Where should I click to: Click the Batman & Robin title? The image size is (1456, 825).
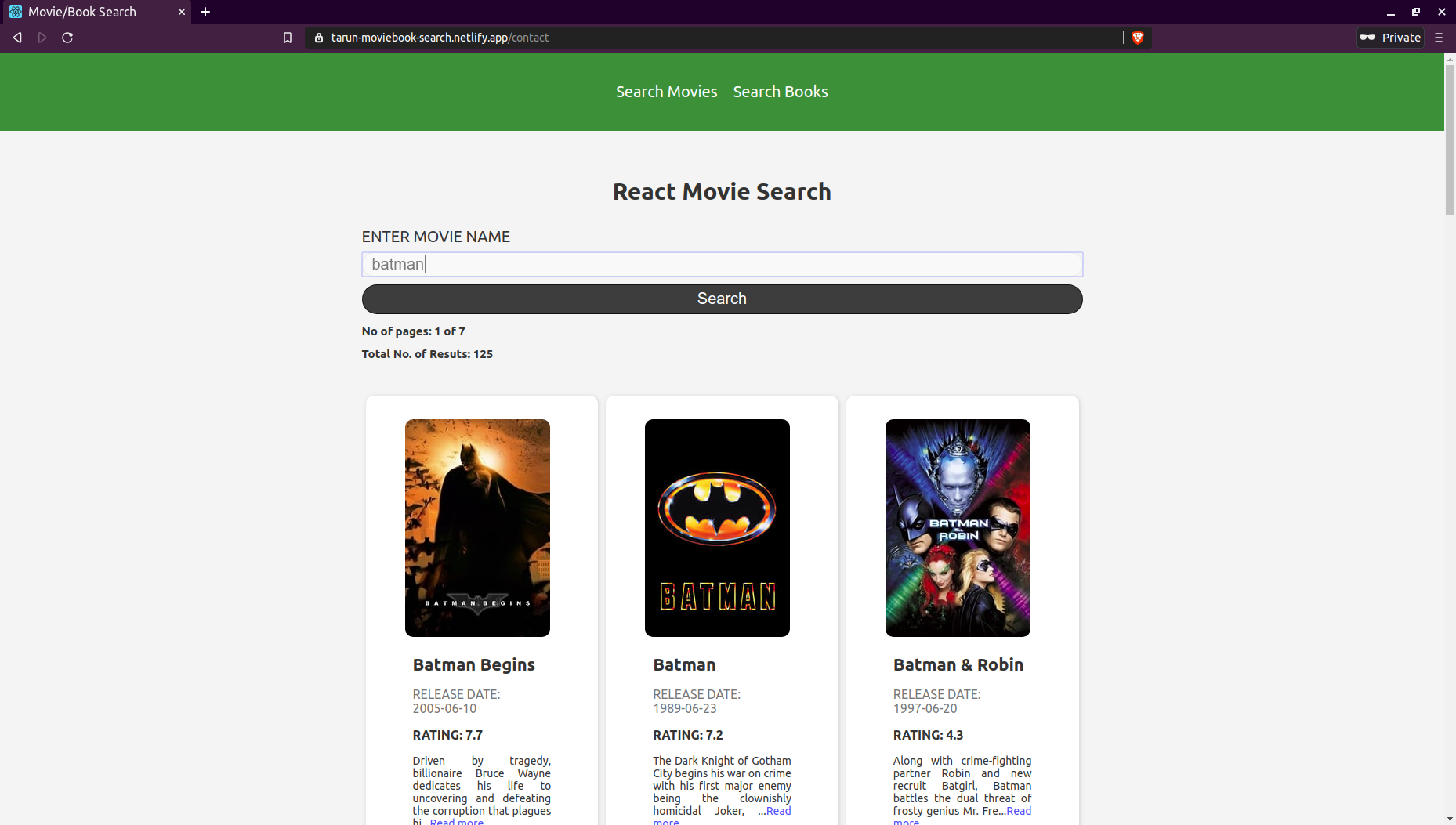pyautogui.click(x=958, y=664)
